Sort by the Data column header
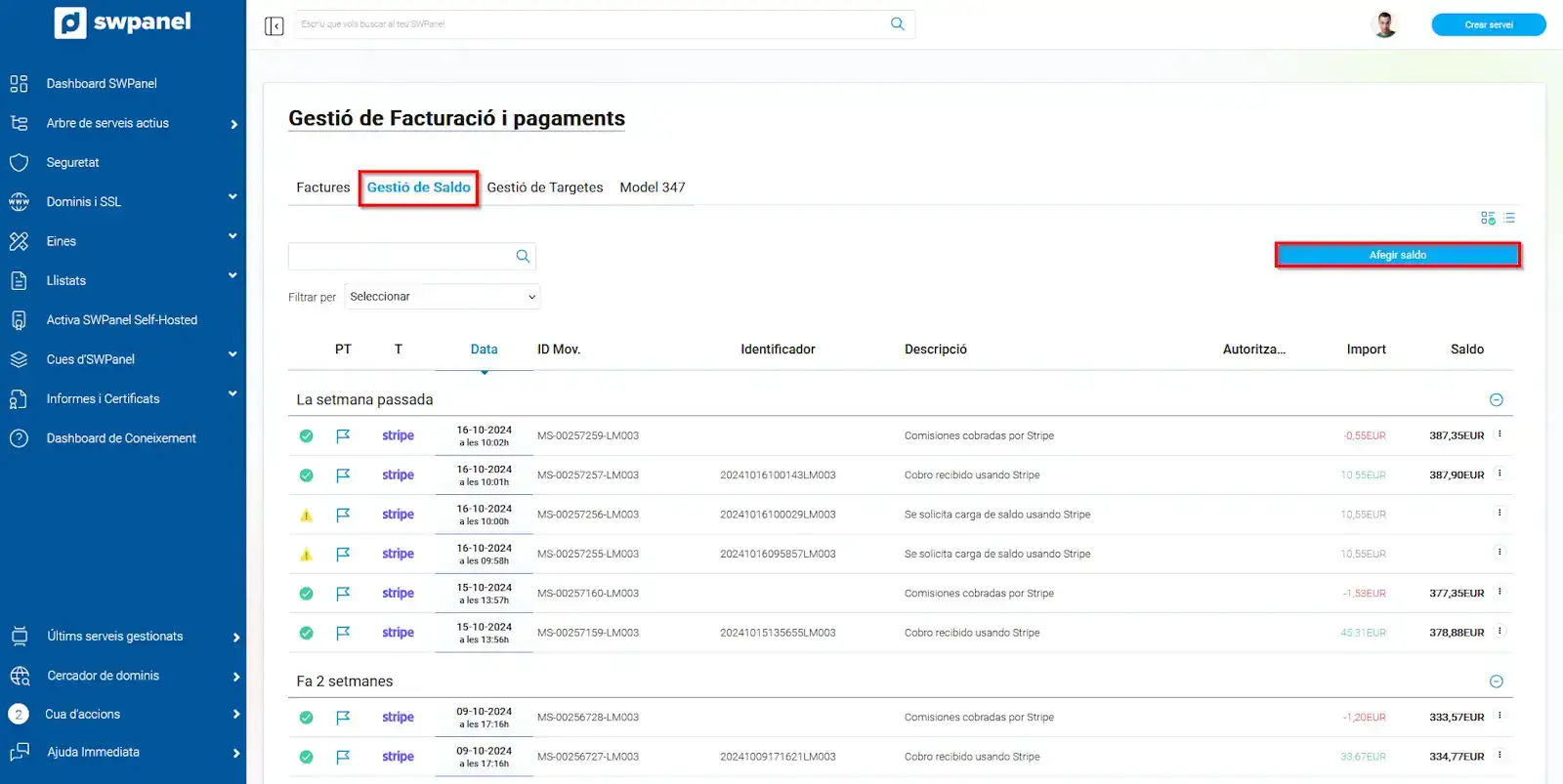This screenshot has width=1563, height=784. [484, 350]
